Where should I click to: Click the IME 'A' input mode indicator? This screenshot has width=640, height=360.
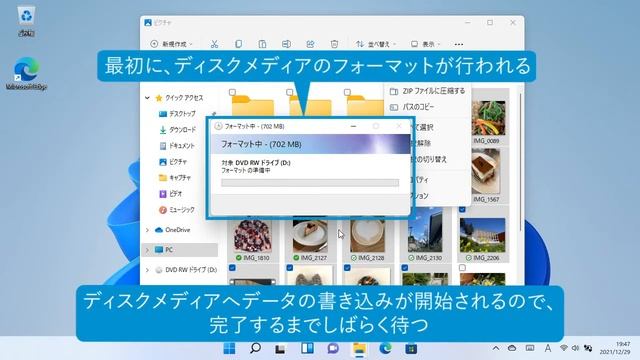547,348
